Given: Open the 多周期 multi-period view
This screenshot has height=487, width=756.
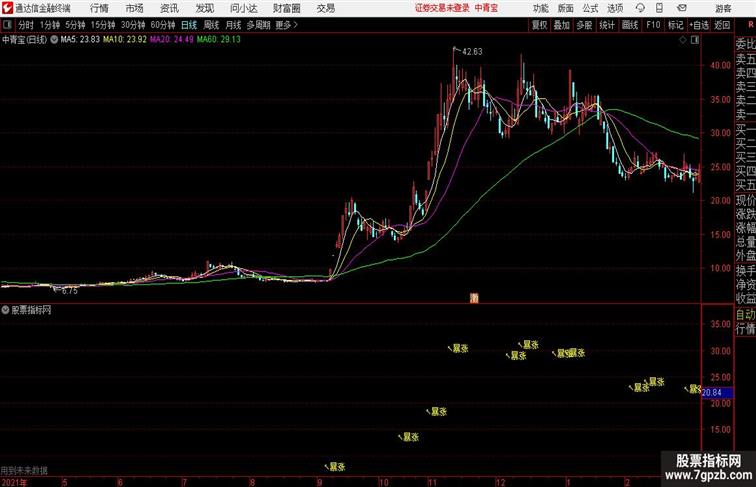Looking at the screenshot, I should pos(258,25).
